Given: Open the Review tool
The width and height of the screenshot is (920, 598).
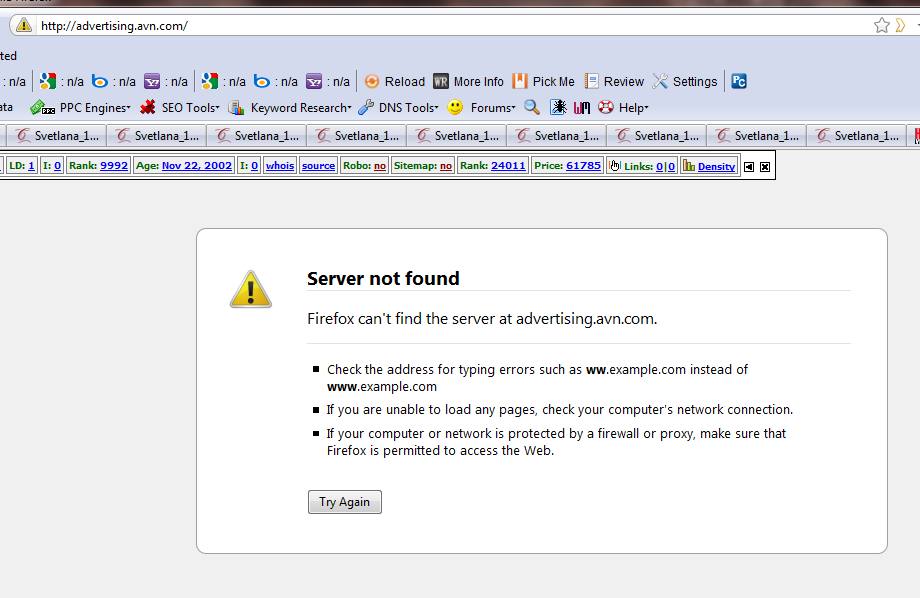Looking at the screenshot, I should tap(614, 82).
